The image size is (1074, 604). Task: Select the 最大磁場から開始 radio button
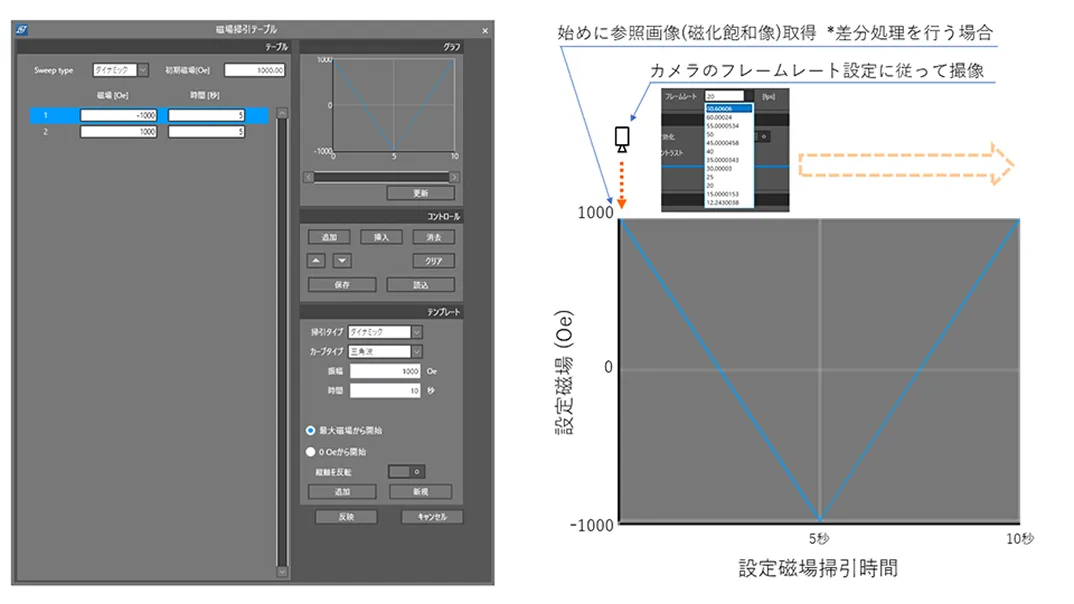[x=311, y=430]
